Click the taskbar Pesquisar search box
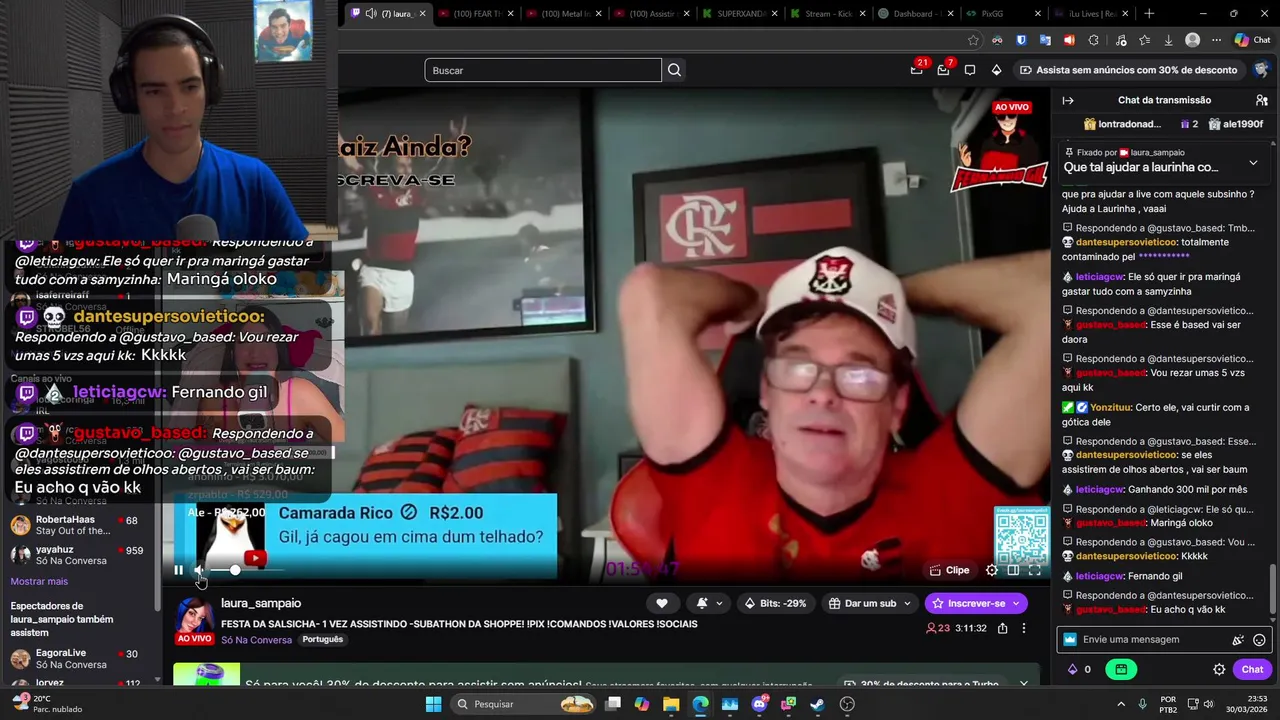Screen dimensions: 1280x720 coord(523,704)
